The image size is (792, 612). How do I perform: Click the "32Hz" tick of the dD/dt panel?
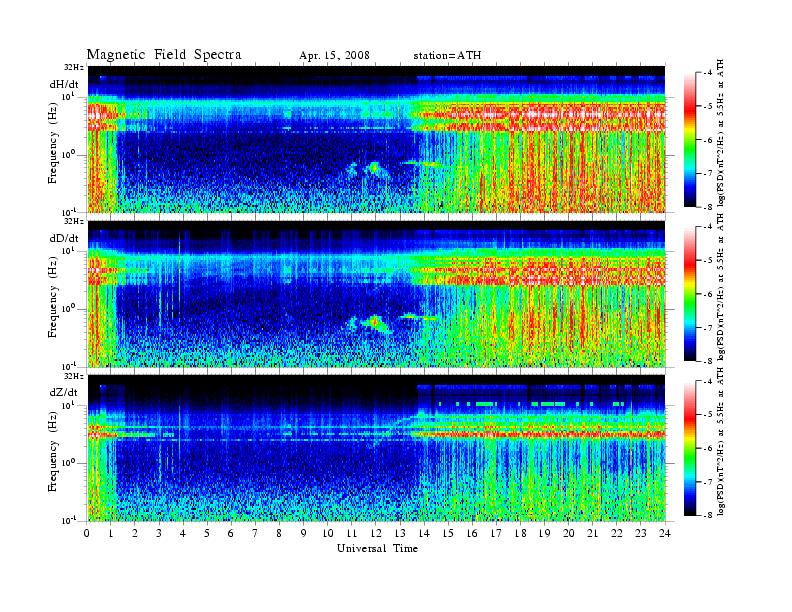74,221
